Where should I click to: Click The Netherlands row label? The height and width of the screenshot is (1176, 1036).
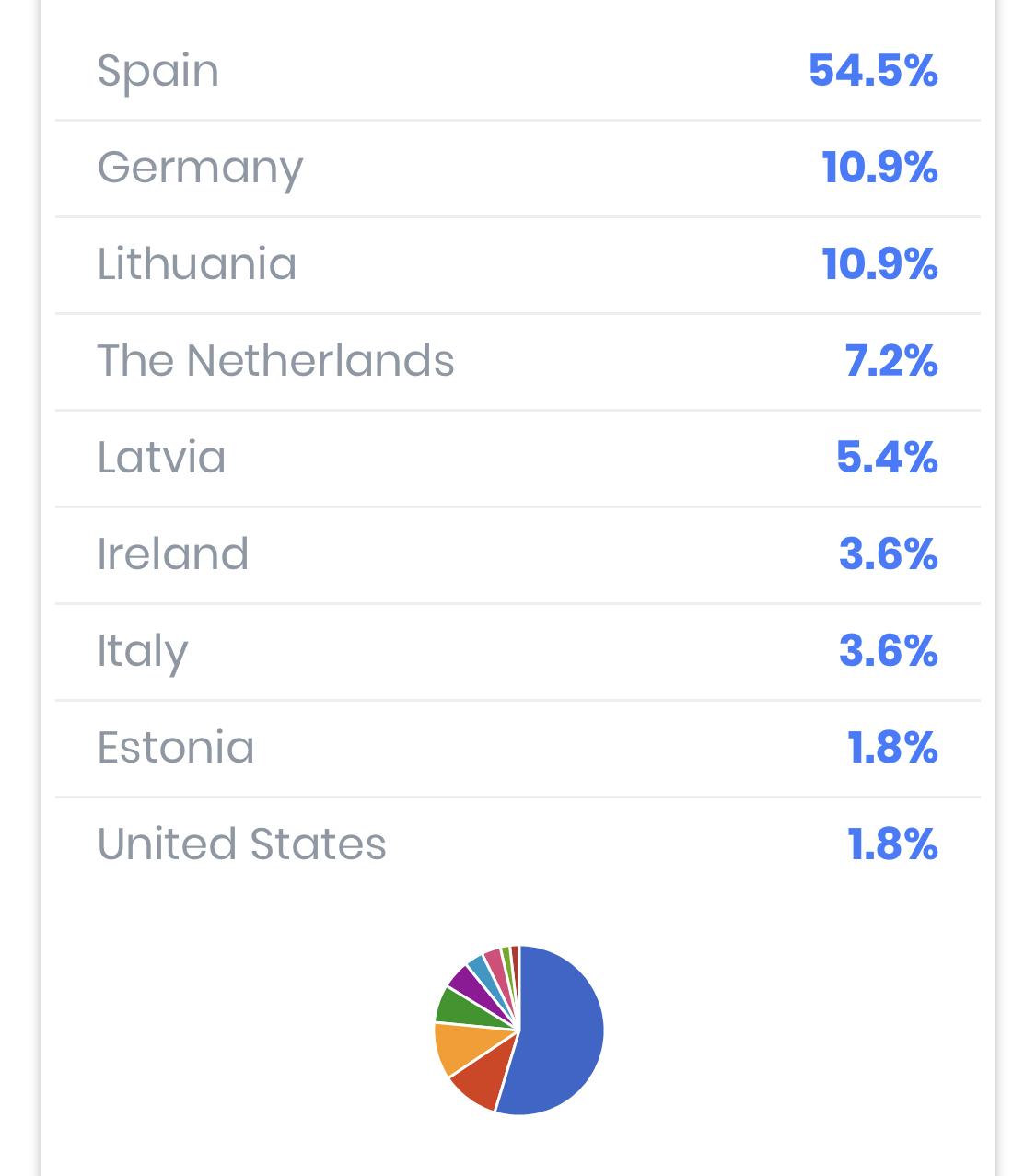pos(275,361)
